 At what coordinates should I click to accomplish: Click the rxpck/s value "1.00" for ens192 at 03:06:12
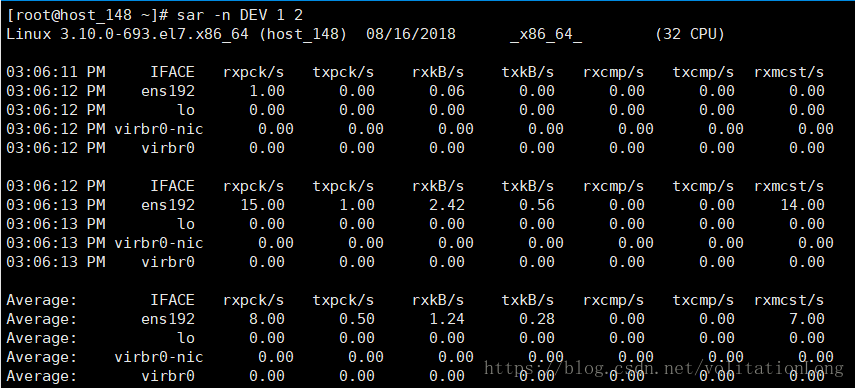click(x=267, y=92)
